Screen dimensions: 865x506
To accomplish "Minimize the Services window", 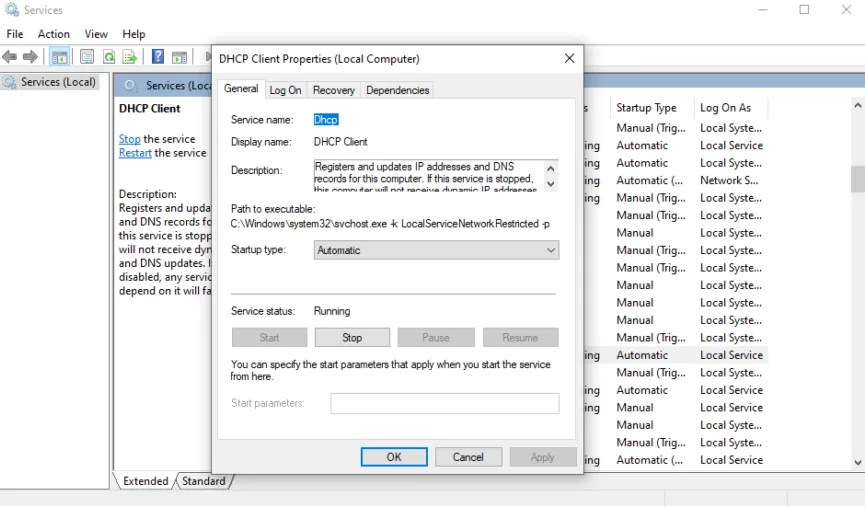I will click(x=763, y=10).
